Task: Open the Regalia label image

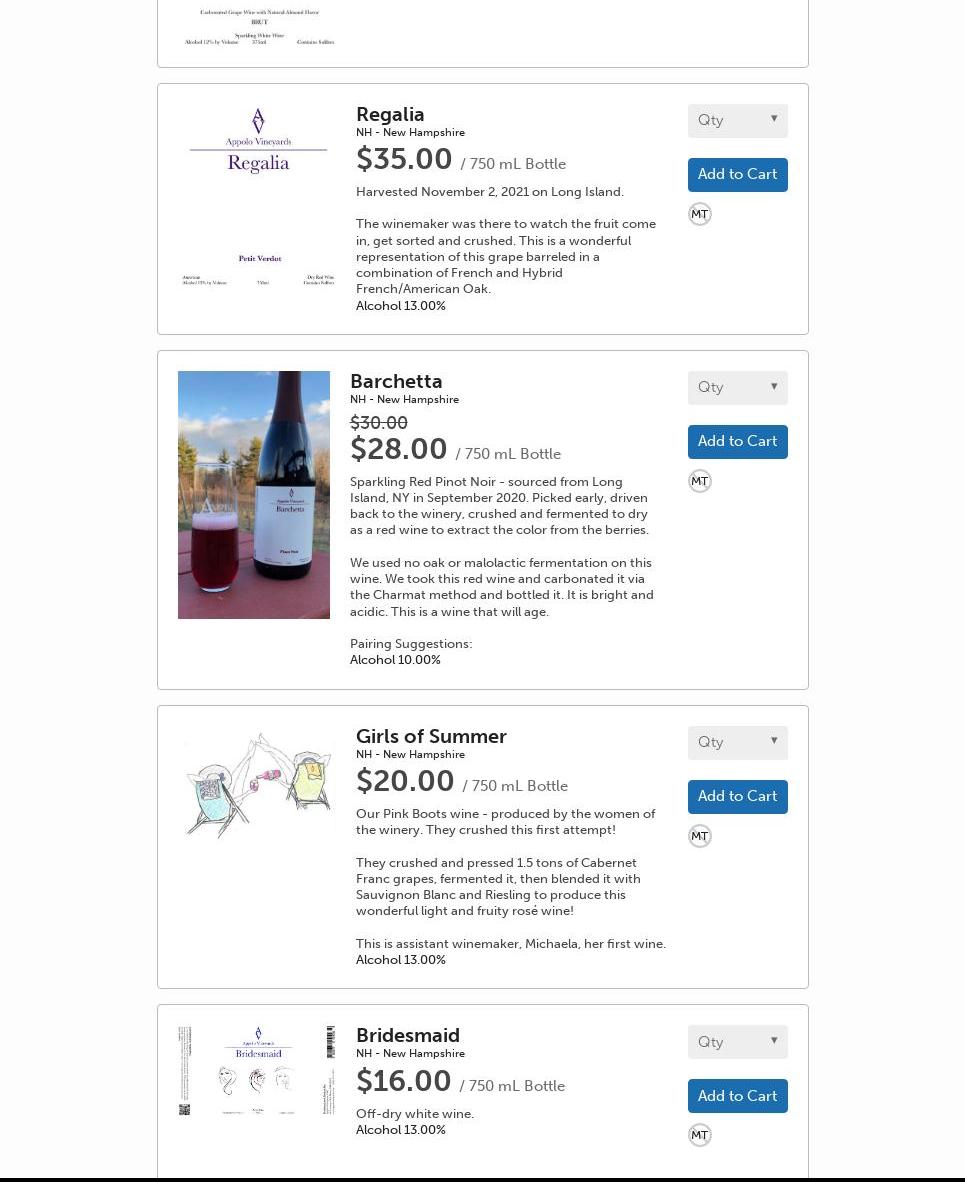Action: click(x=258, y=195)
